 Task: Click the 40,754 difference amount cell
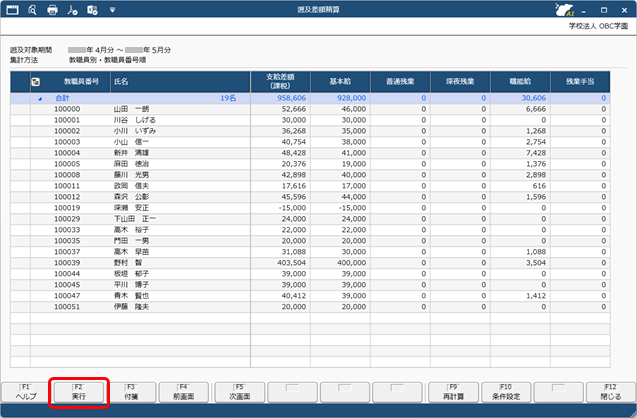(280, 142)
